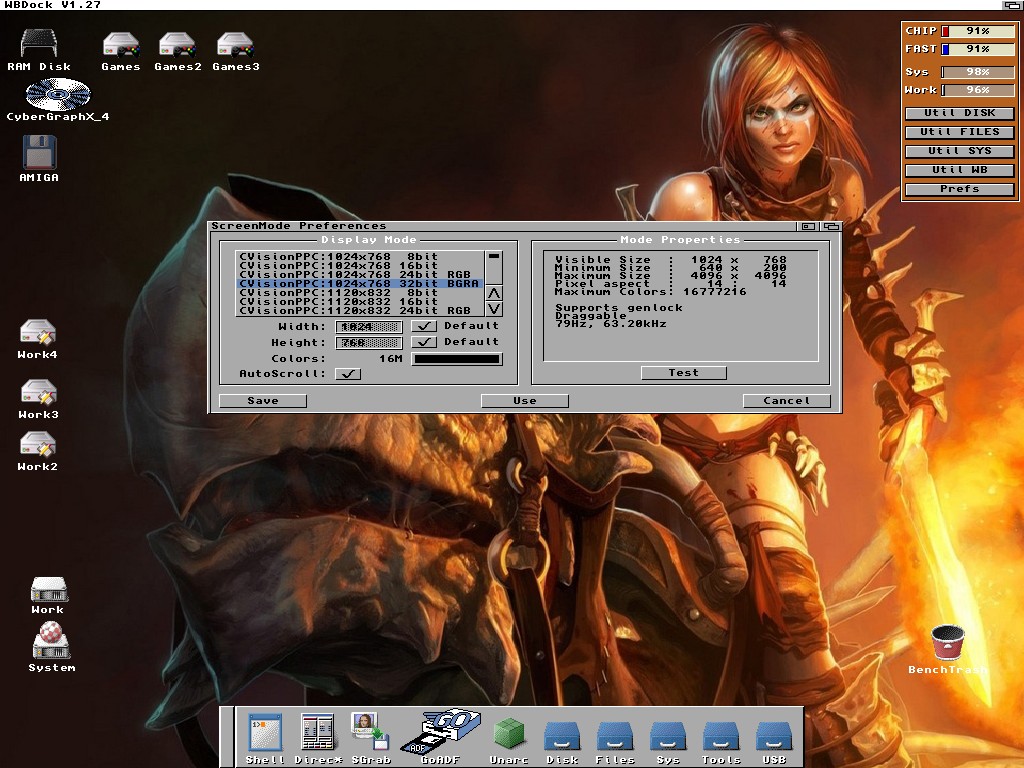Open Unarc from the dock
Image resolution: width=1024 pixels, height=768 pixels.
tap(509, 733)
